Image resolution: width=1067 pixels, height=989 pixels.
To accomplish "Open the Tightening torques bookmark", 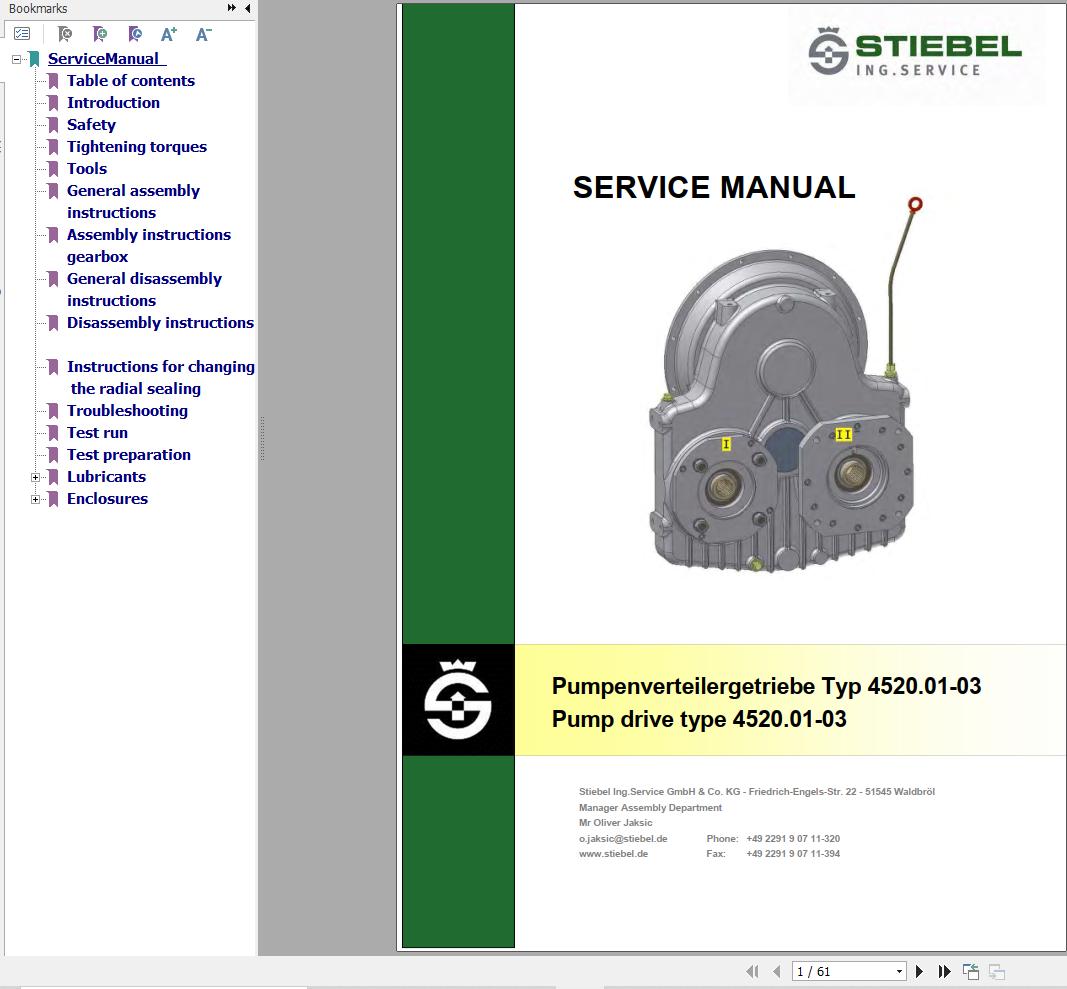I will point(137,147).
